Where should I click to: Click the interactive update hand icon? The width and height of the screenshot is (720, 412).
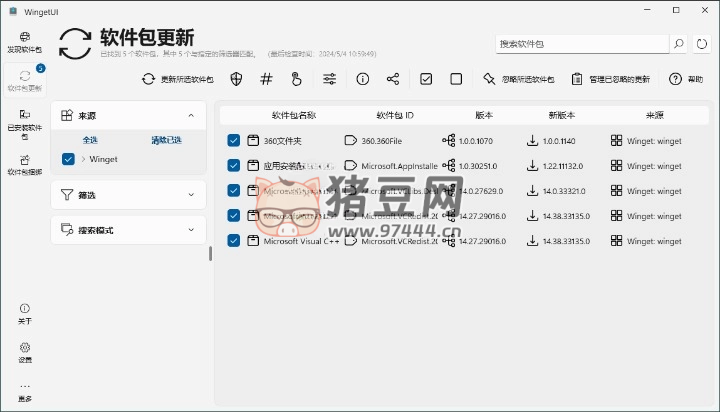(x=295, y=79)
